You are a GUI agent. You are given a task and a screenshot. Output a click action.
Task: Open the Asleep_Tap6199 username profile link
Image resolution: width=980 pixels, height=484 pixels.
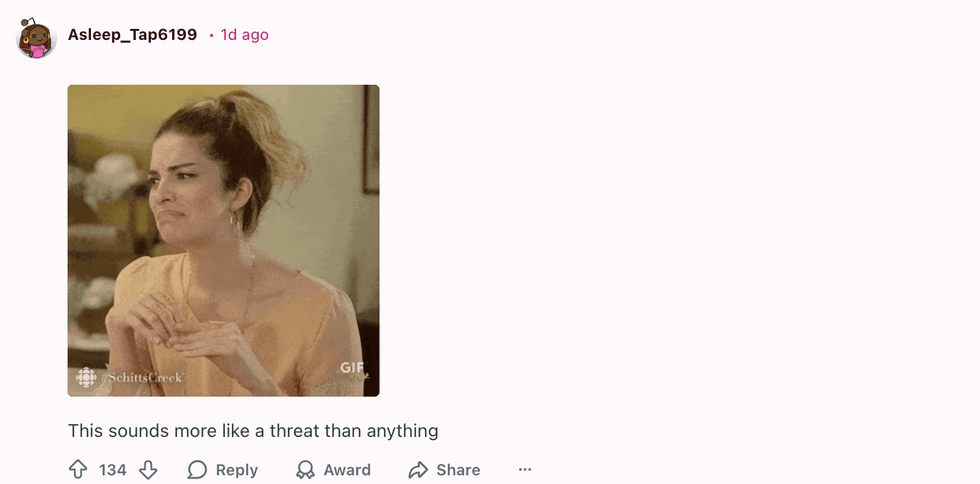pos(132,34)
